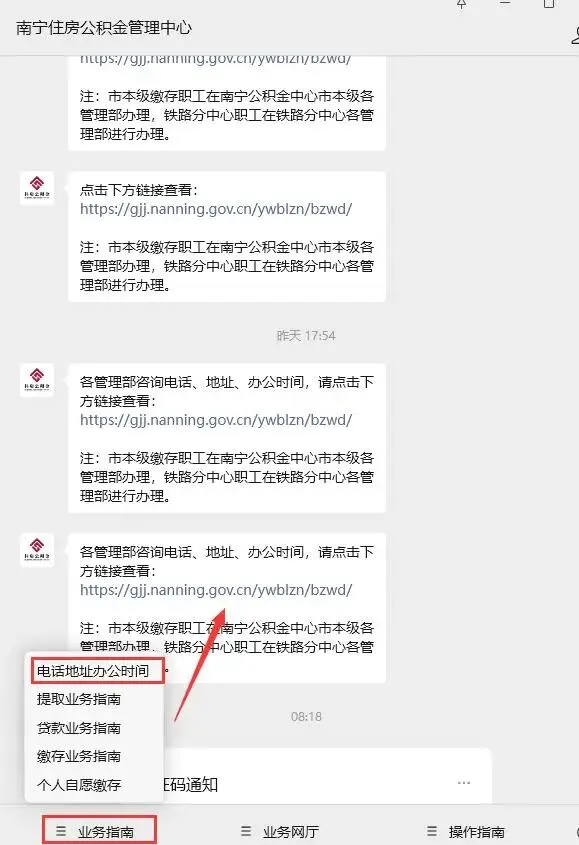Image resolution: width=579 pixels, height=845 pixels.
Task: Click the profile icon at top right
Action: click(x=575, y=36)
